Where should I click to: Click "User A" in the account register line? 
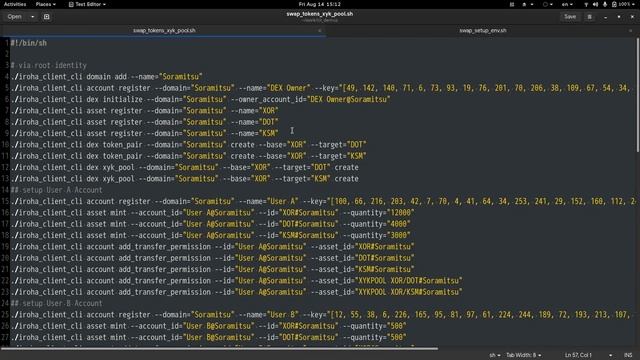(x=282, y=202)
